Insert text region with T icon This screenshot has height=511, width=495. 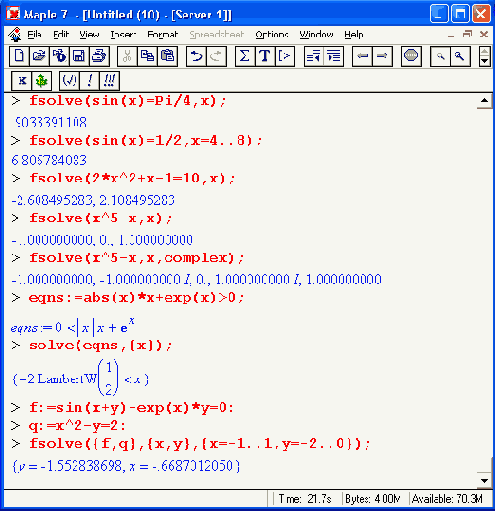[265, 56]
